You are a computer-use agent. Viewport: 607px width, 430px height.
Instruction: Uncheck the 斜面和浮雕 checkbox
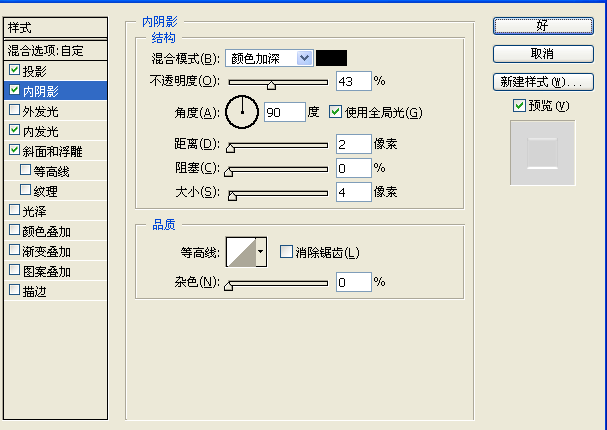pyautogui.click(x=14, y=150)
